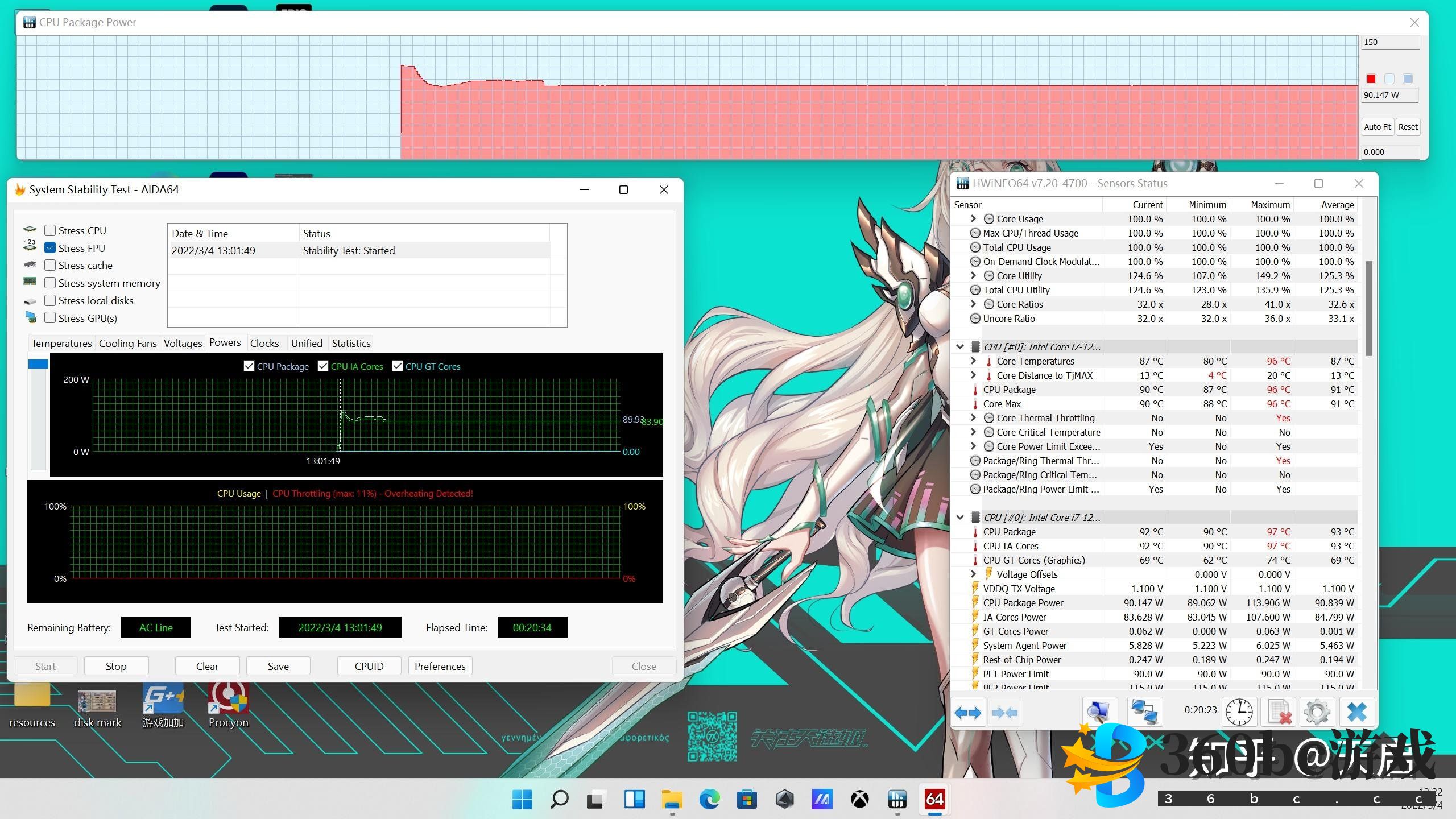
Task: Click HWiNFO expand/collapse arrows icon
Action: pyautogui.click(x=968, y=713)
